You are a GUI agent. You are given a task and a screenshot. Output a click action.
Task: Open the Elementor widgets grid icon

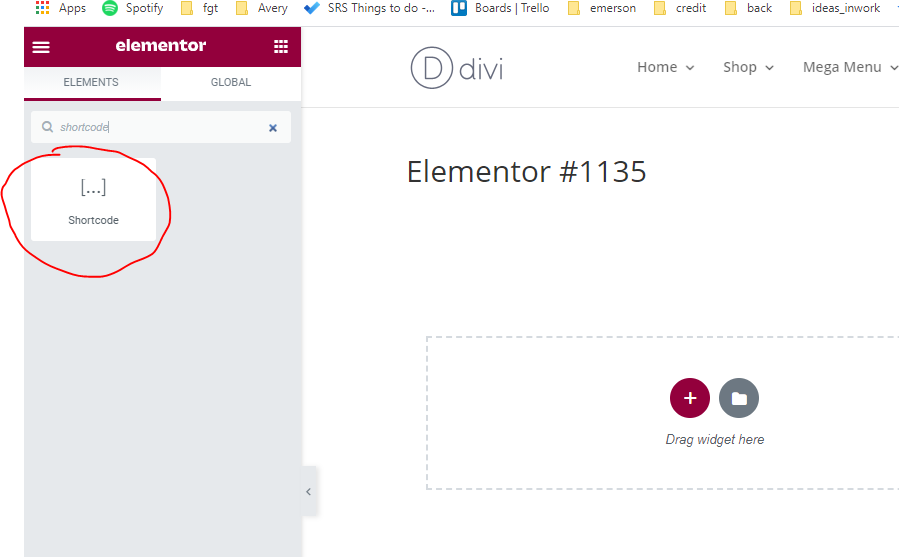click(x=281, y=46)
